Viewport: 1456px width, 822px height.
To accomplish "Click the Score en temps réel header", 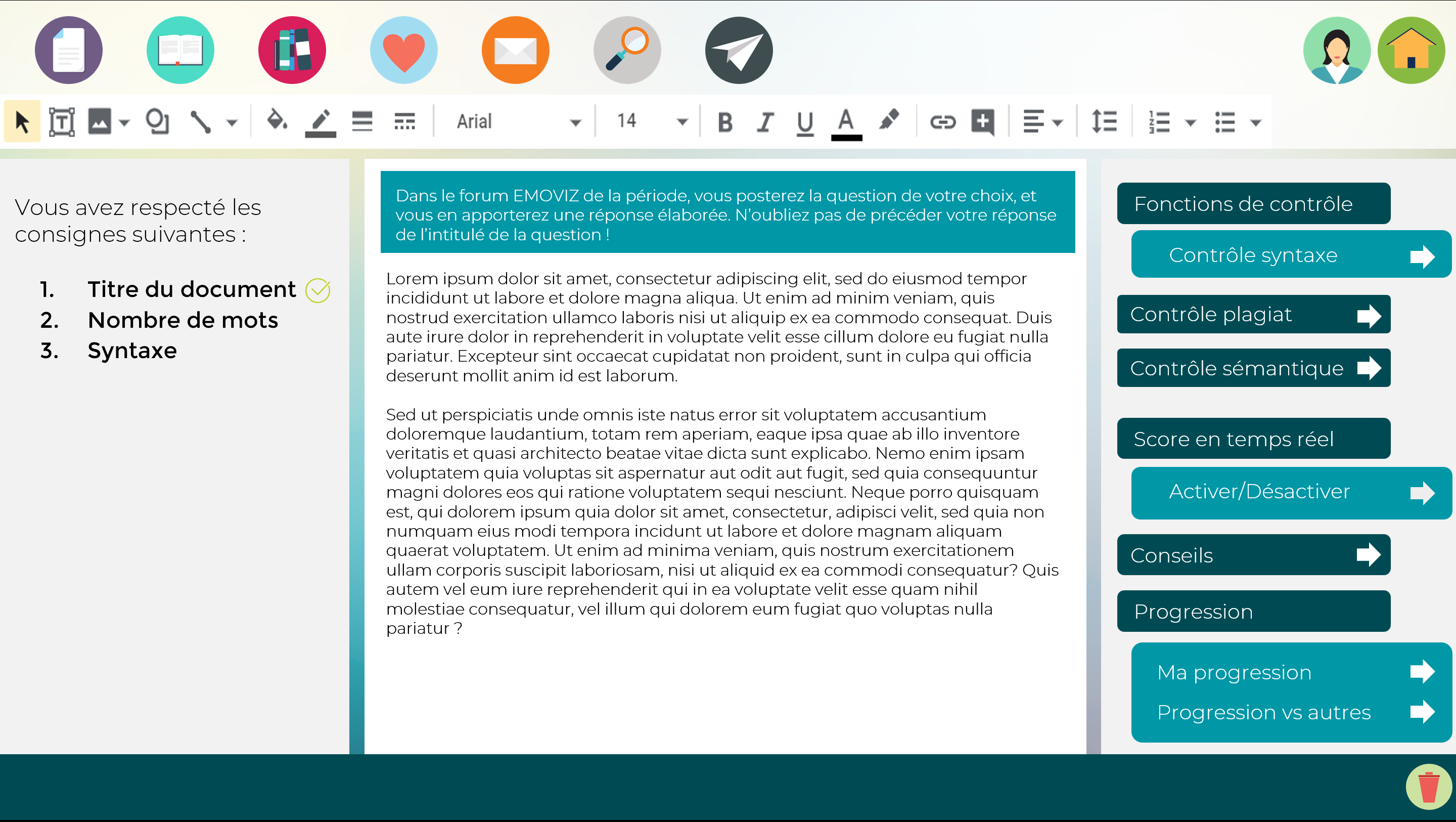I will coord(1254,439).
